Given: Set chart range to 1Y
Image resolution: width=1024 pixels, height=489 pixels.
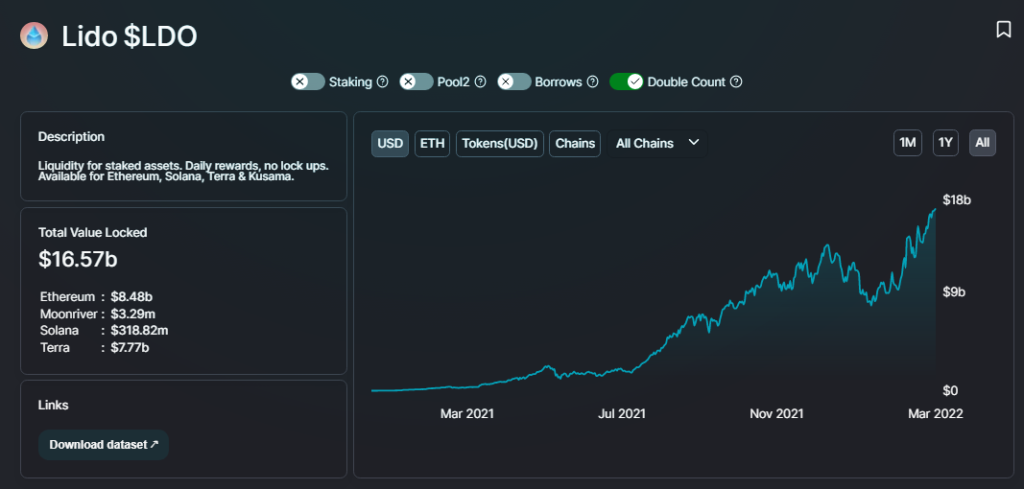Looking at the screenshot, I should click(x=946, y=143).
